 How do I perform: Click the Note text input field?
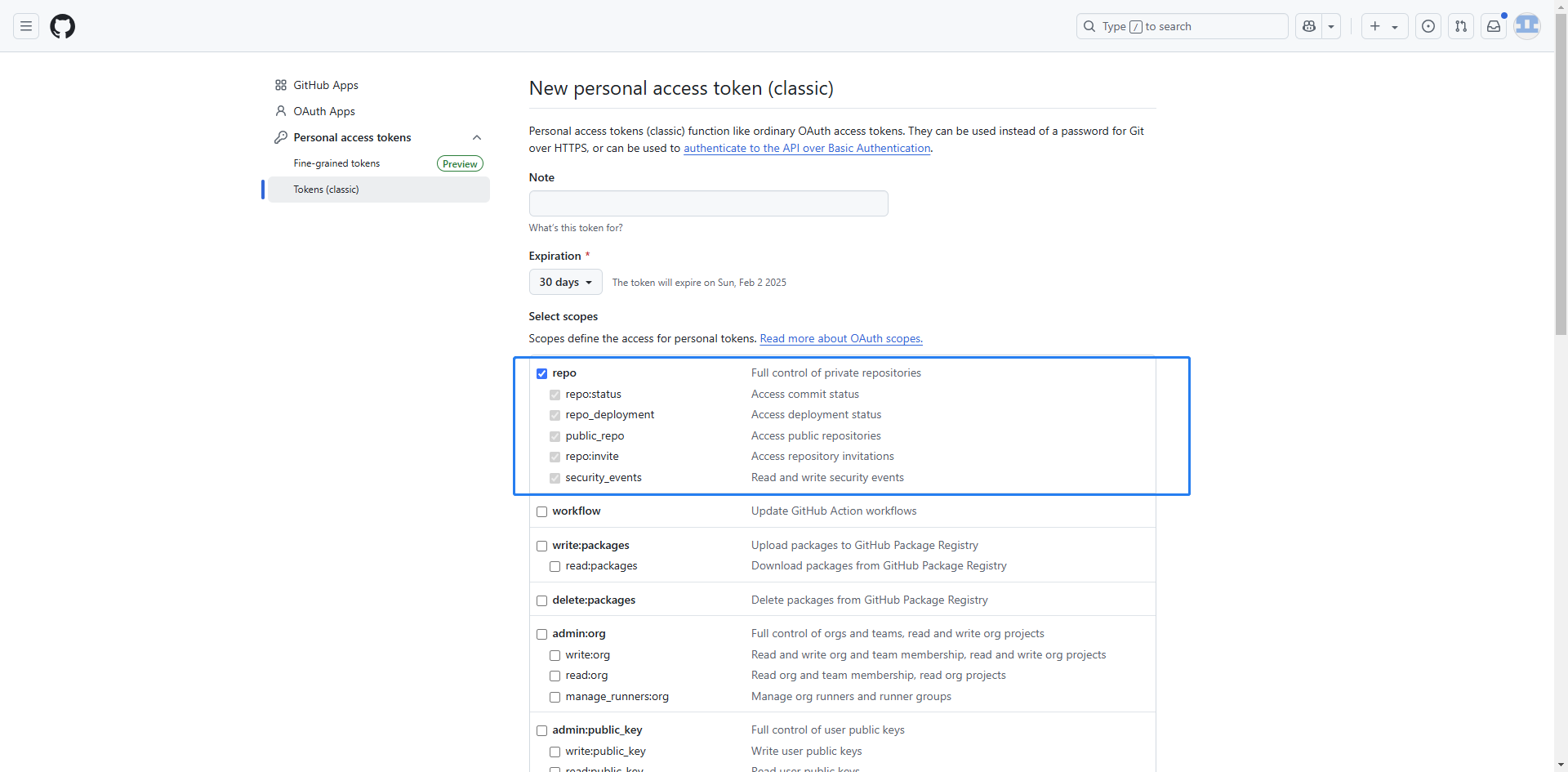click(708, 203)
